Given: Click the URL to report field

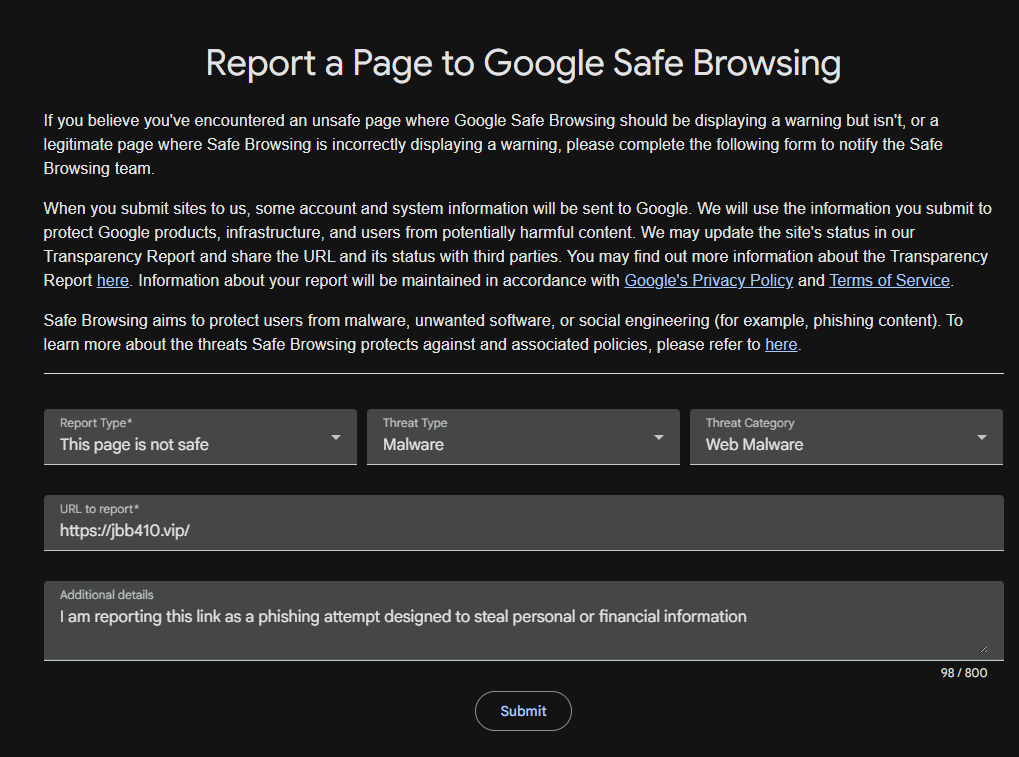Looking at the screenshot, I should point(524,522).
